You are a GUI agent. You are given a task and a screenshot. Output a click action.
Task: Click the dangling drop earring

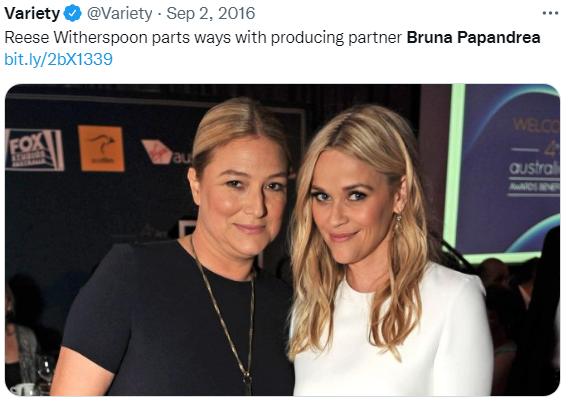click(398, 222)
